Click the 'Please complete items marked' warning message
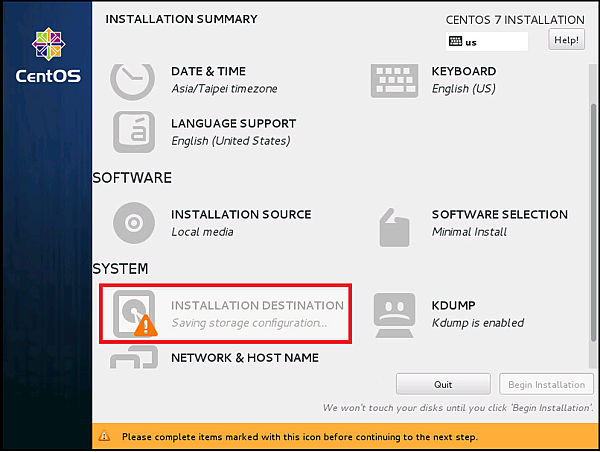The width and height of the screenshot is (600, 452). pos(300,437)
